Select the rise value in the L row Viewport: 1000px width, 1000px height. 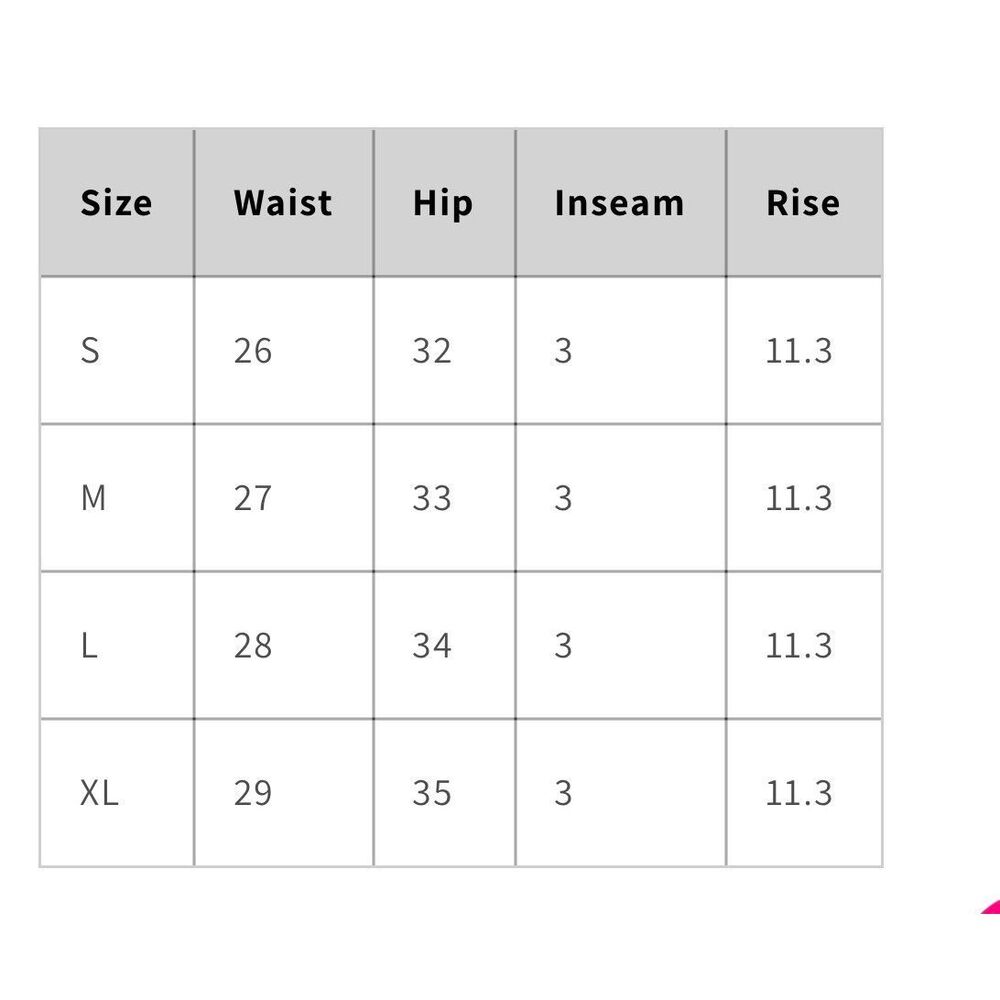[x=799, y=645]
